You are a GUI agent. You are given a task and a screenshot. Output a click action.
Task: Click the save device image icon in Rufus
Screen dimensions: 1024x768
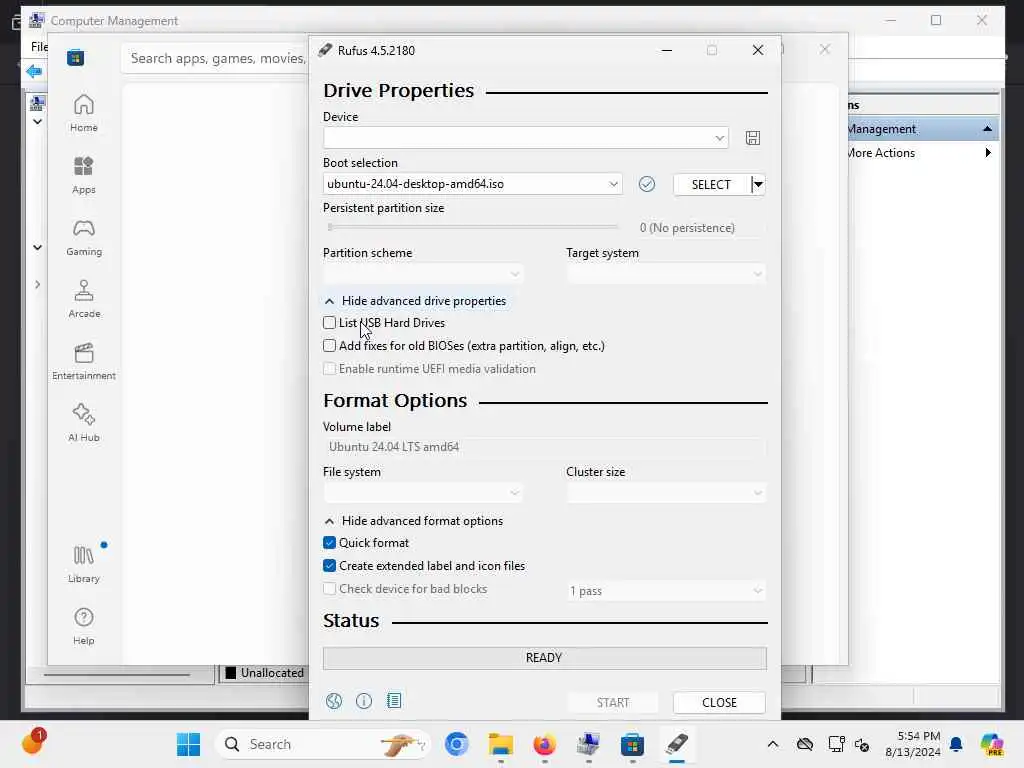tap(752, 138)
